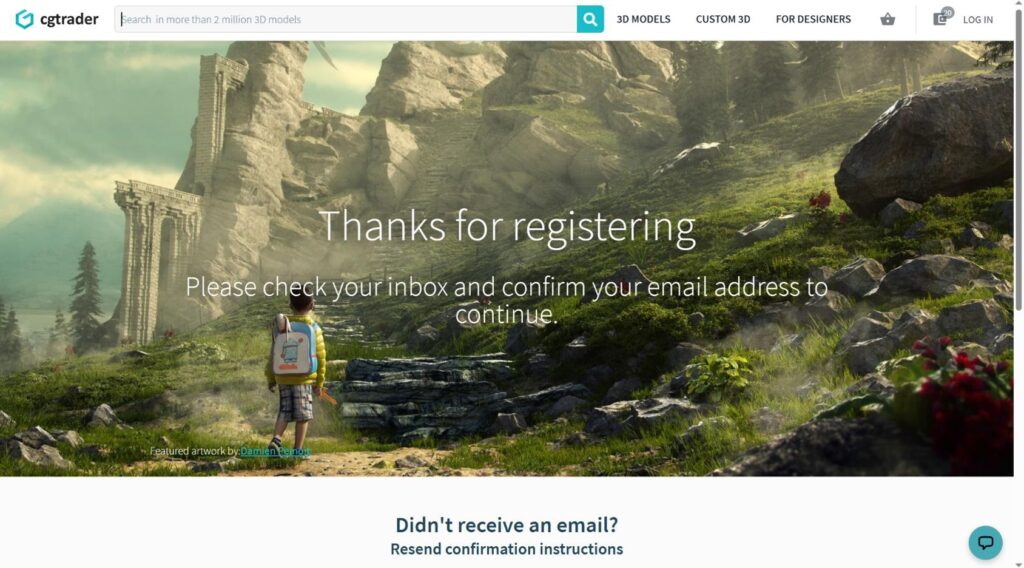Click the scrollbar up arrow

point(1019,5)
